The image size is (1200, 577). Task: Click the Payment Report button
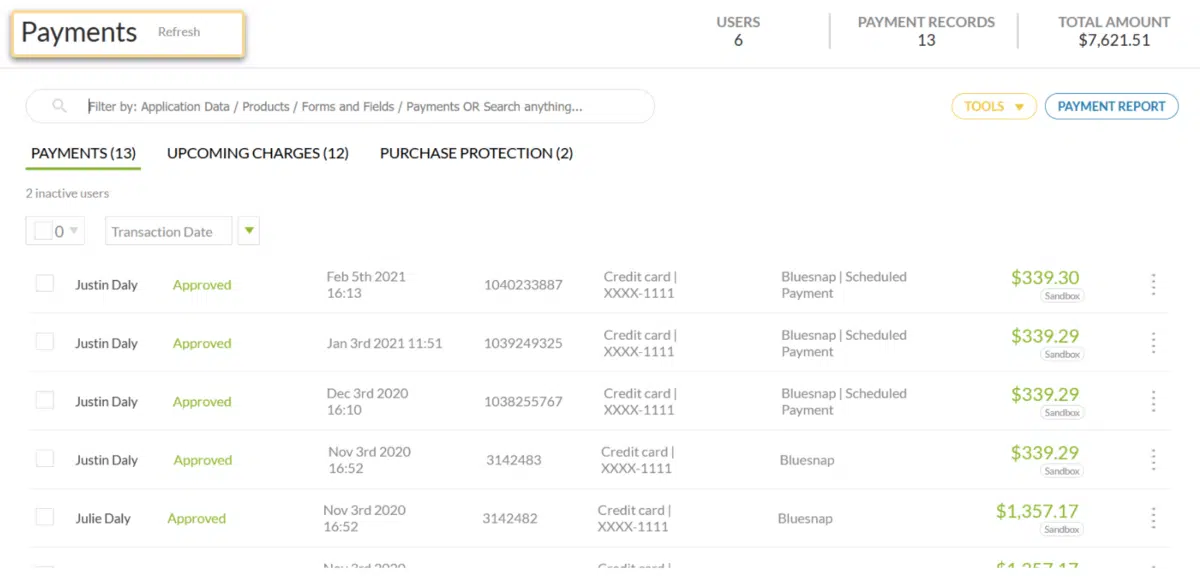(x=1111, y=106)
